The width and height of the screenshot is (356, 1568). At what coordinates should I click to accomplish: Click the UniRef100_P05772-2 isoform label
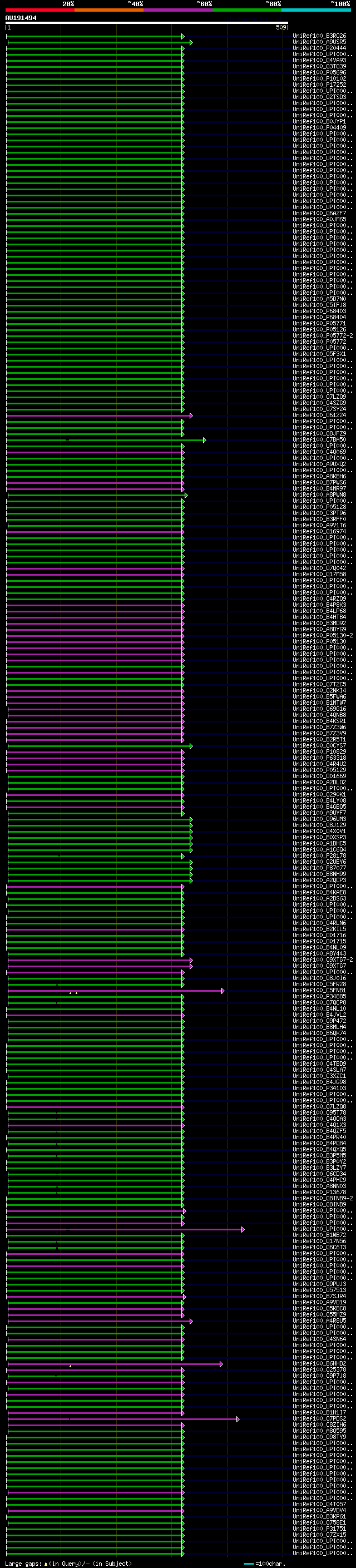tap(323, 335)
